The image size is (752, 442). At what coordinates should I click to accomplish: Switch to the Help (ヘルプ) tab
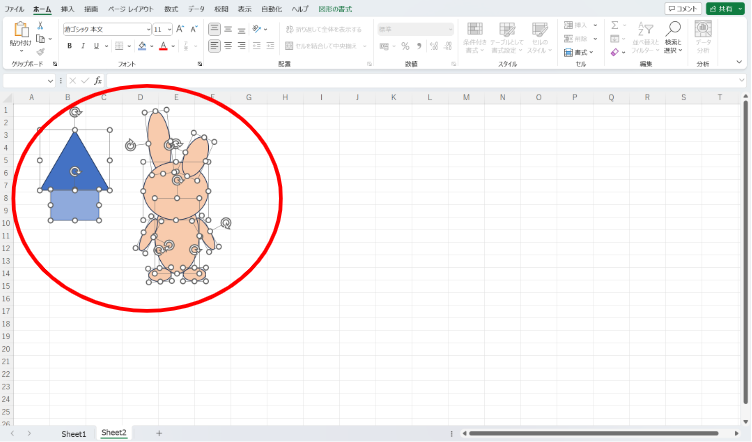pyautogui.click(x=300, y=9)
